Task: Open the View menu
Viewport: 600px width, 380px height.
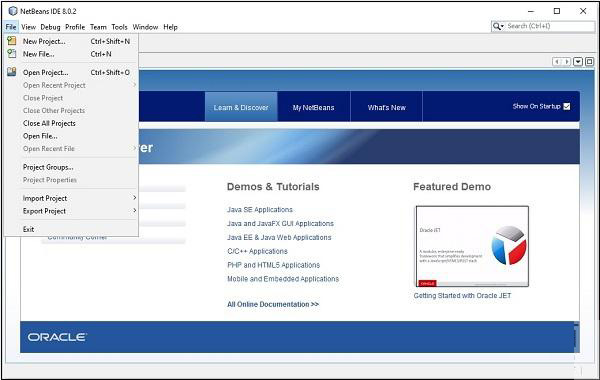Action: point(28,27)
